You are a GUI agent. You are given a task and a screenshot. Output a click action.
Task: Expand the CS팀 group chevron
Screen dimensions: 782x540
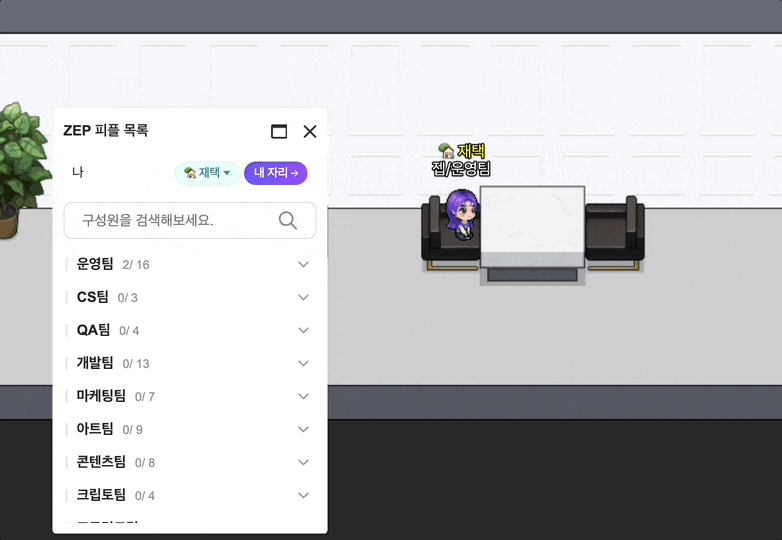(303, 297)
